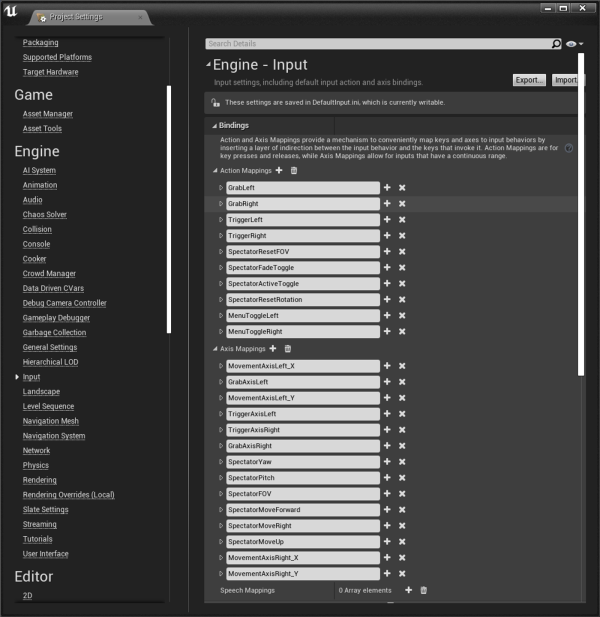The width and height of the screenshot is (600, 617).
Task: Click the Search Details input field
Action: click(378, 44)
